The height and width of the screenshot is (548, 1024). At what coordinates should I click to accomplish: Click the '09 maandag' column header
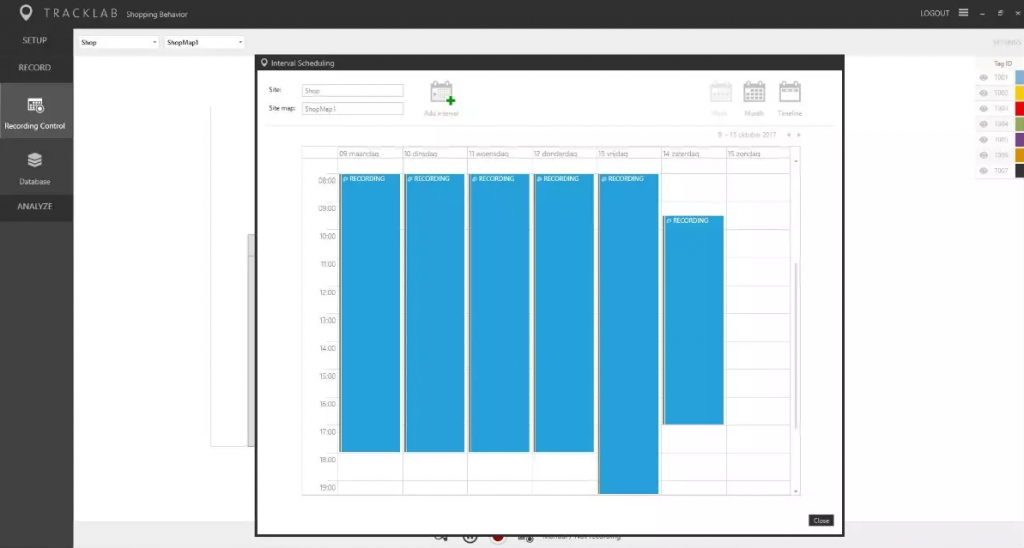coord(359,154)
